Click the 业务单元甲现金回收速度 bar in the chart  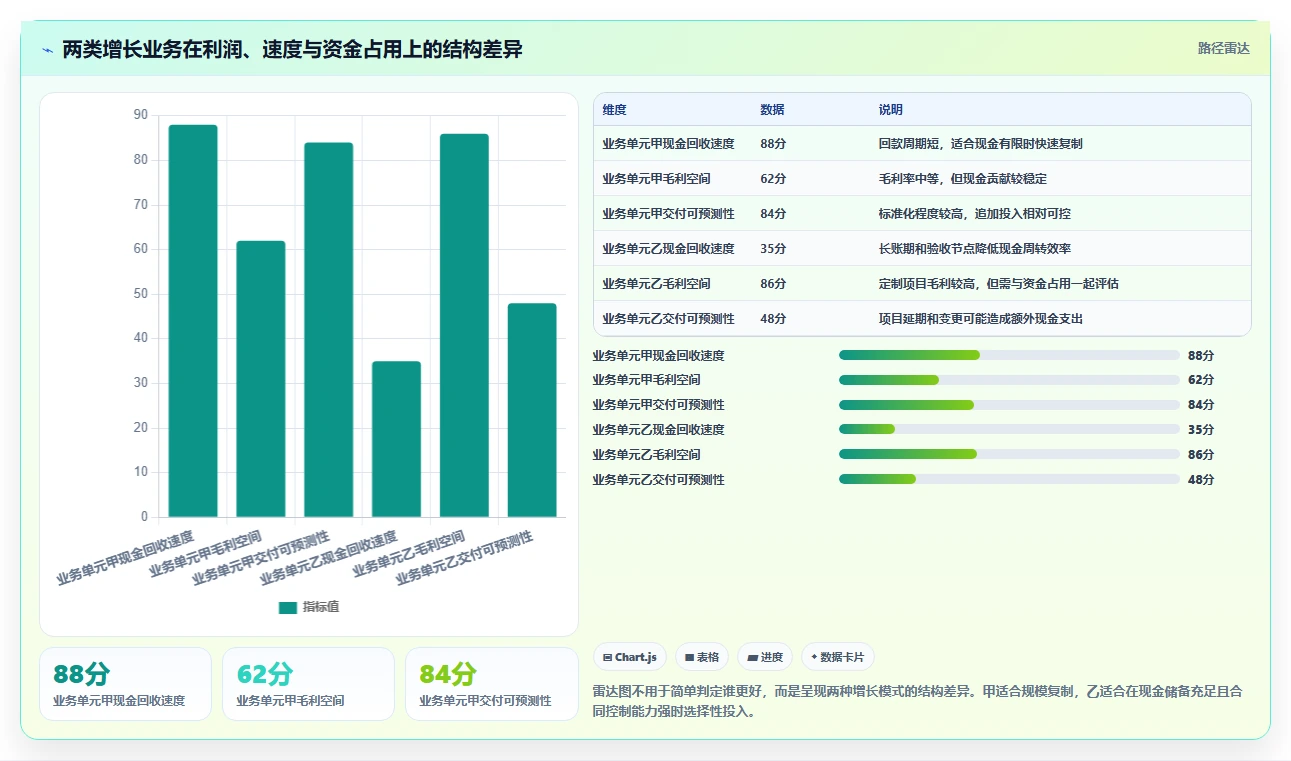coord(193,321)
